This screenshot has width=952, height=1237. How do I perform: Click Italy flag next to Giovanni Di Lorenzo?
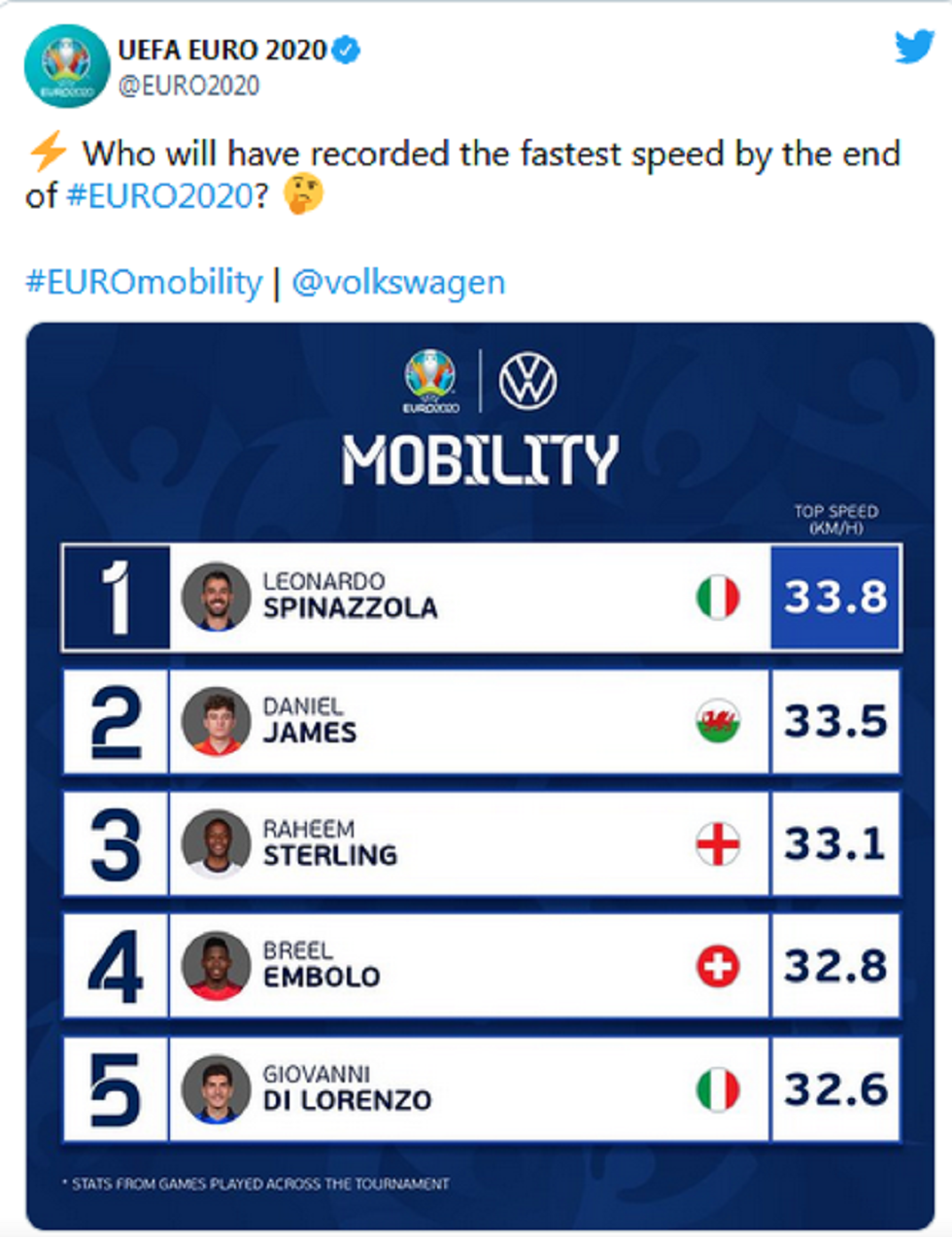(x=718, y=1089)
